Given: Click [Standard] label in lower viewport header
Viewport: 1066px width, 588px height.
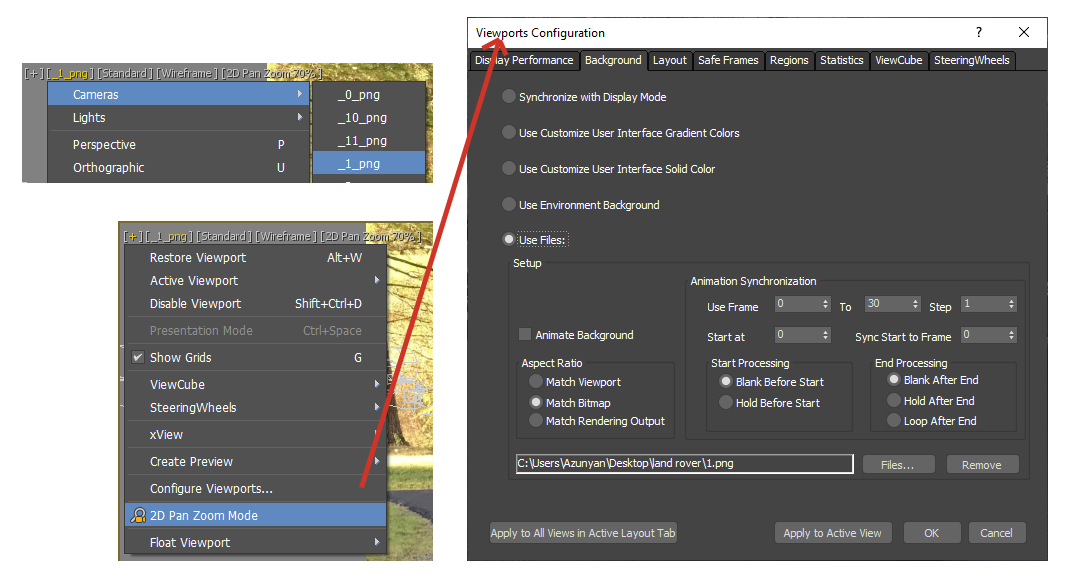Looking at the screenshot, I should [224, 236].
